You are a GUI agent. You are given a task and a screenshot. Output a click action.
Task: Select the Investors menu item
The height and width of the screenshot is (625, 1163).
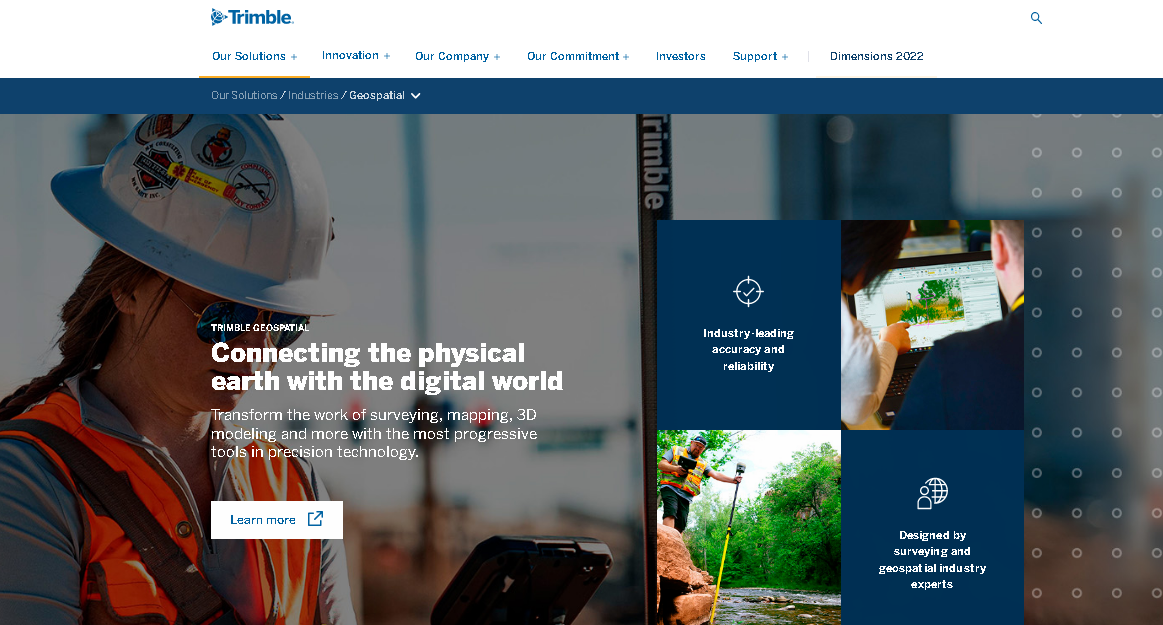(680, 56)
